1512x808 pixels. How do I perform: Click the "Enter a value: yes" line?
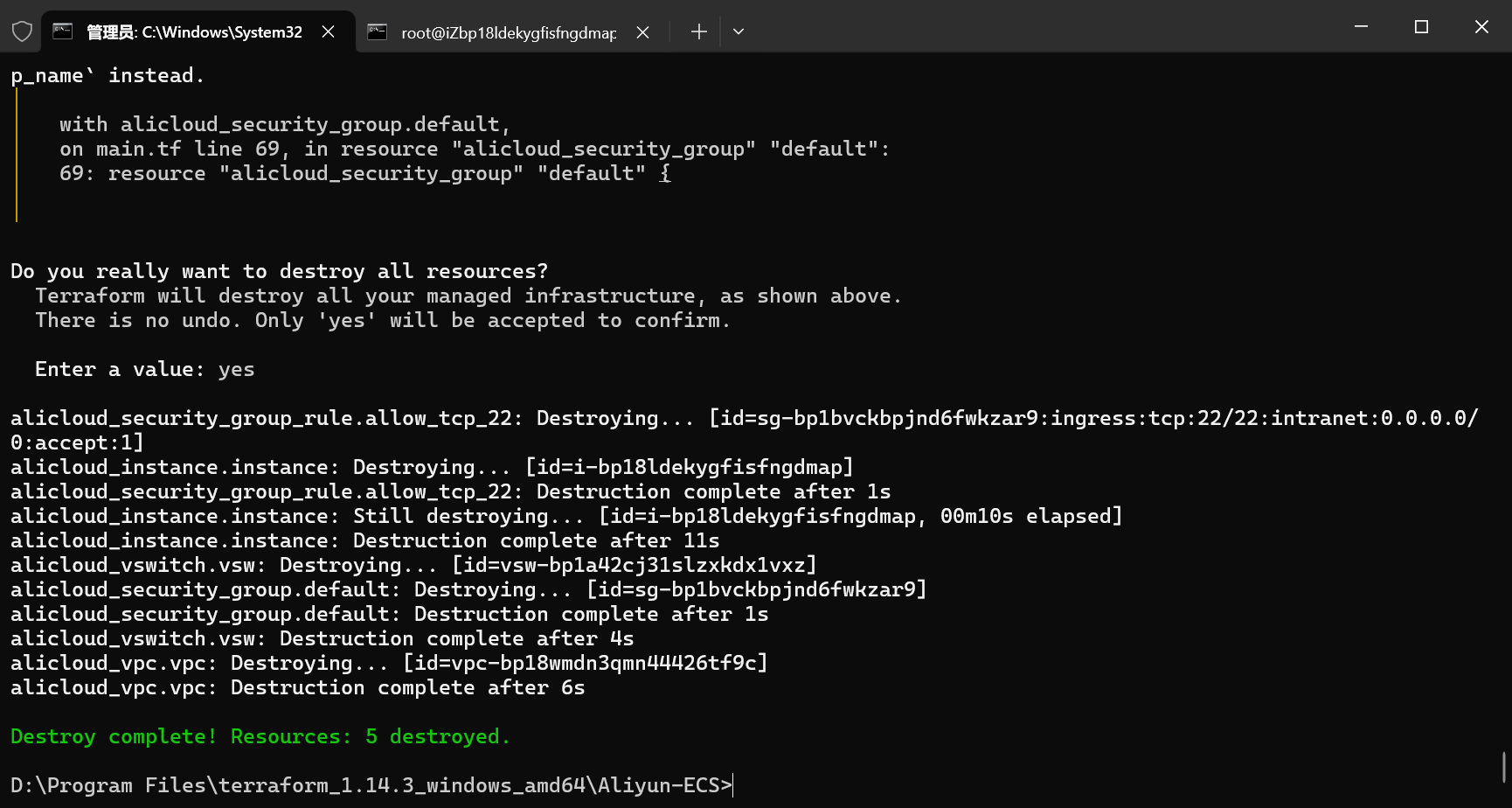click(x=144, y=369)
